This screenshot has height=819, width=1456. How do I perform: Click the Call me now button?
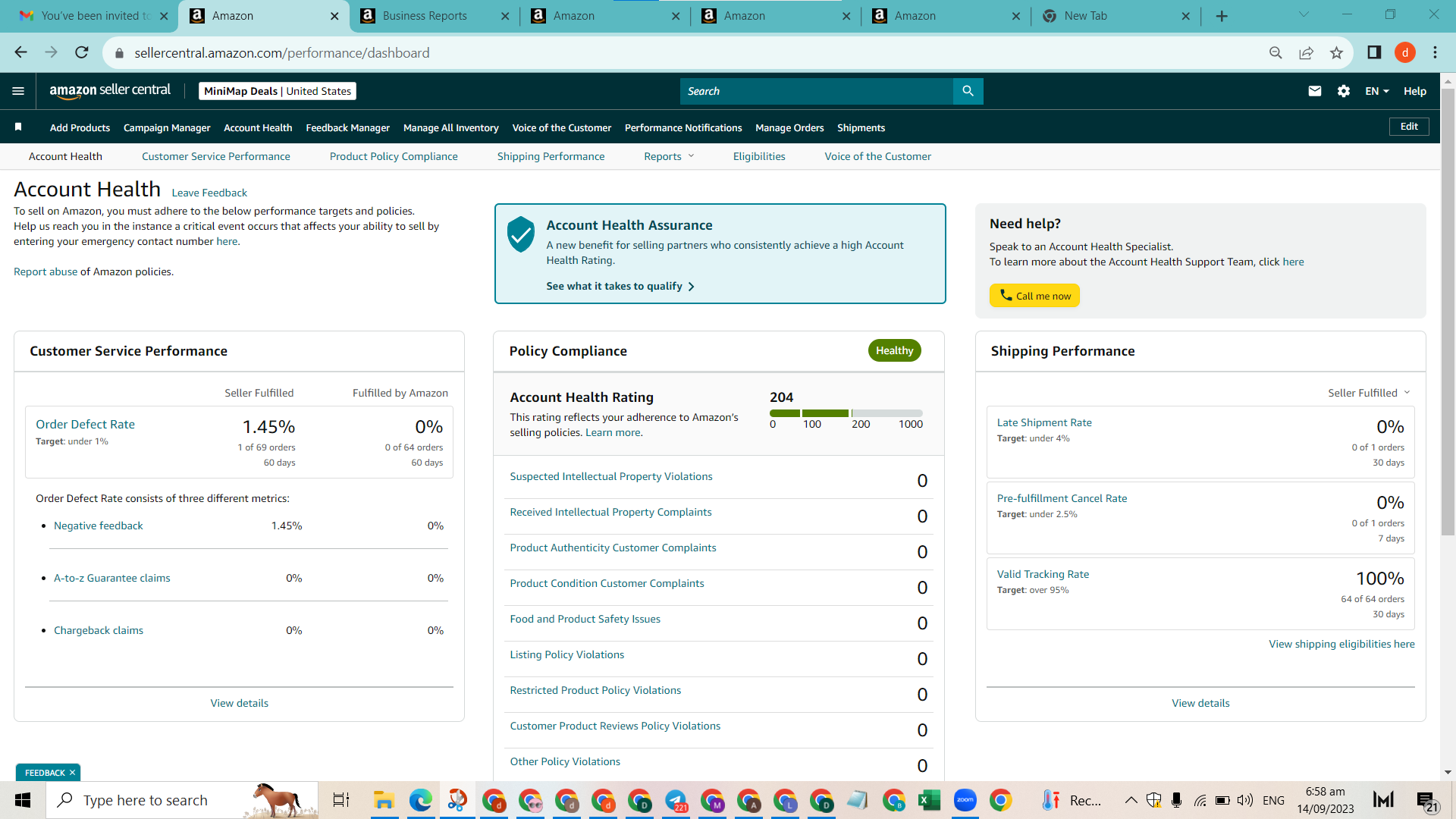1034,296
